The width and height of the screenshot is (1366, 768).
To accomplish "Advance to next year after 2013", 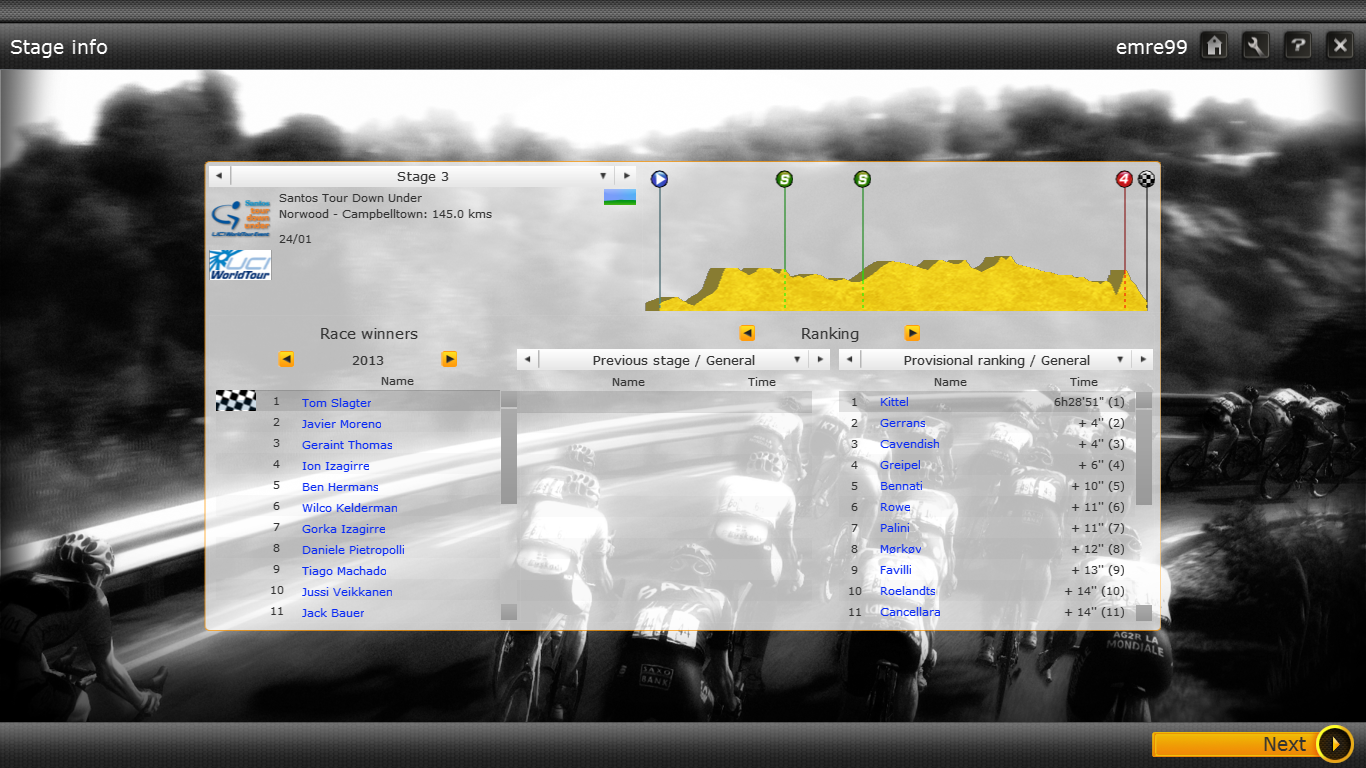I will 449,360.
